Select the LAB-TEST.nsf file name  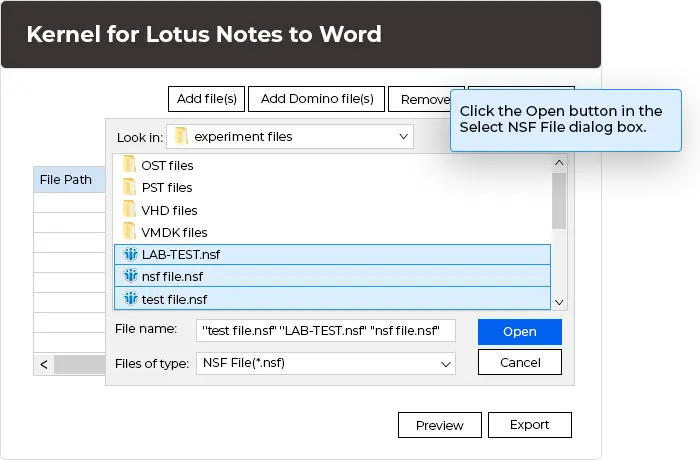coord(181,255)
